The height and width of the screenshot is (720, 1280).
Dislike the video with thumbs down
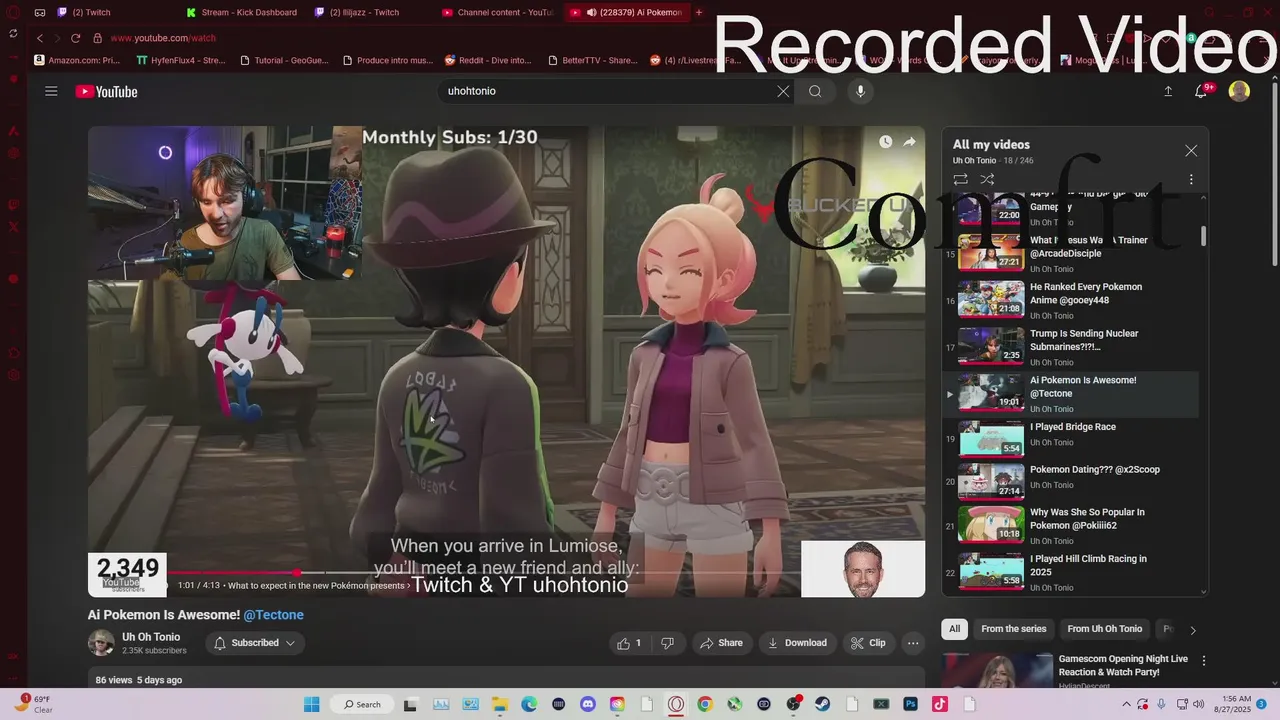tap(667, 643)
